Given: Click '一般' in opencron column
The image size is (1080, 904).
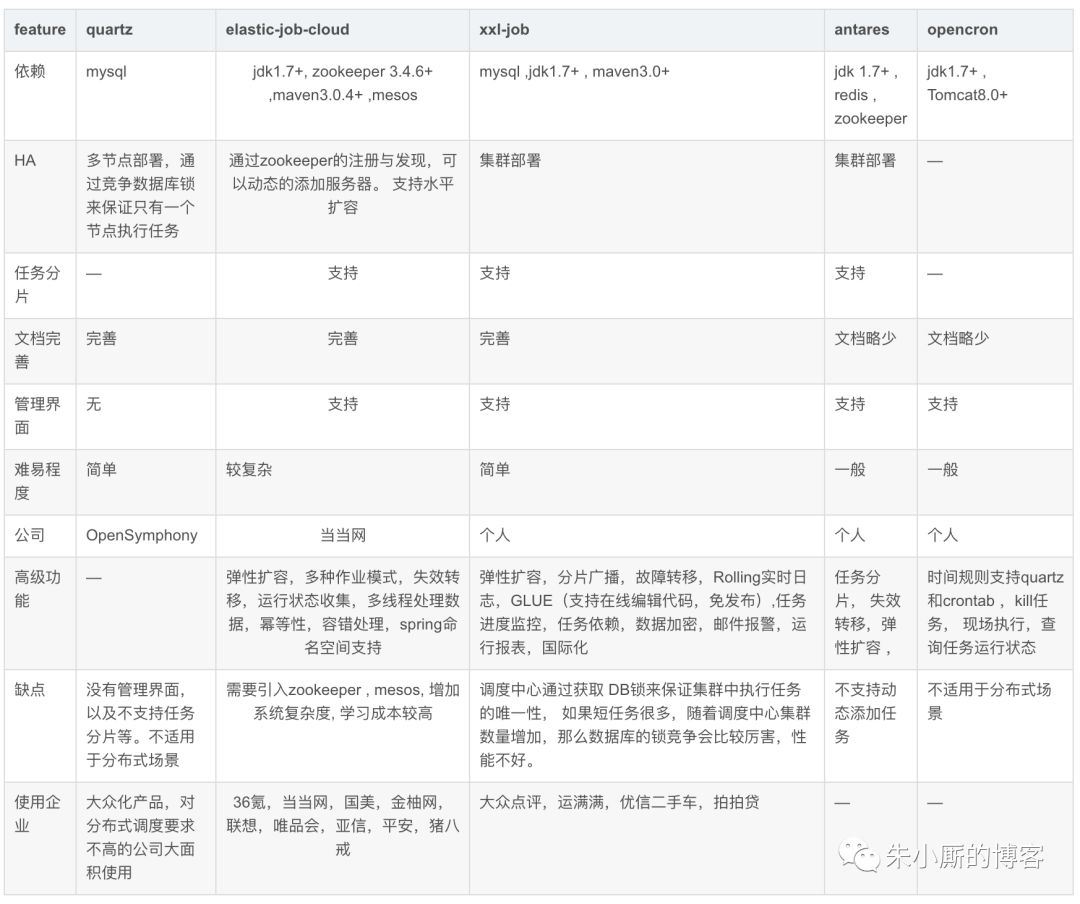Looking at the screenshot, I should tap(942, 470).
